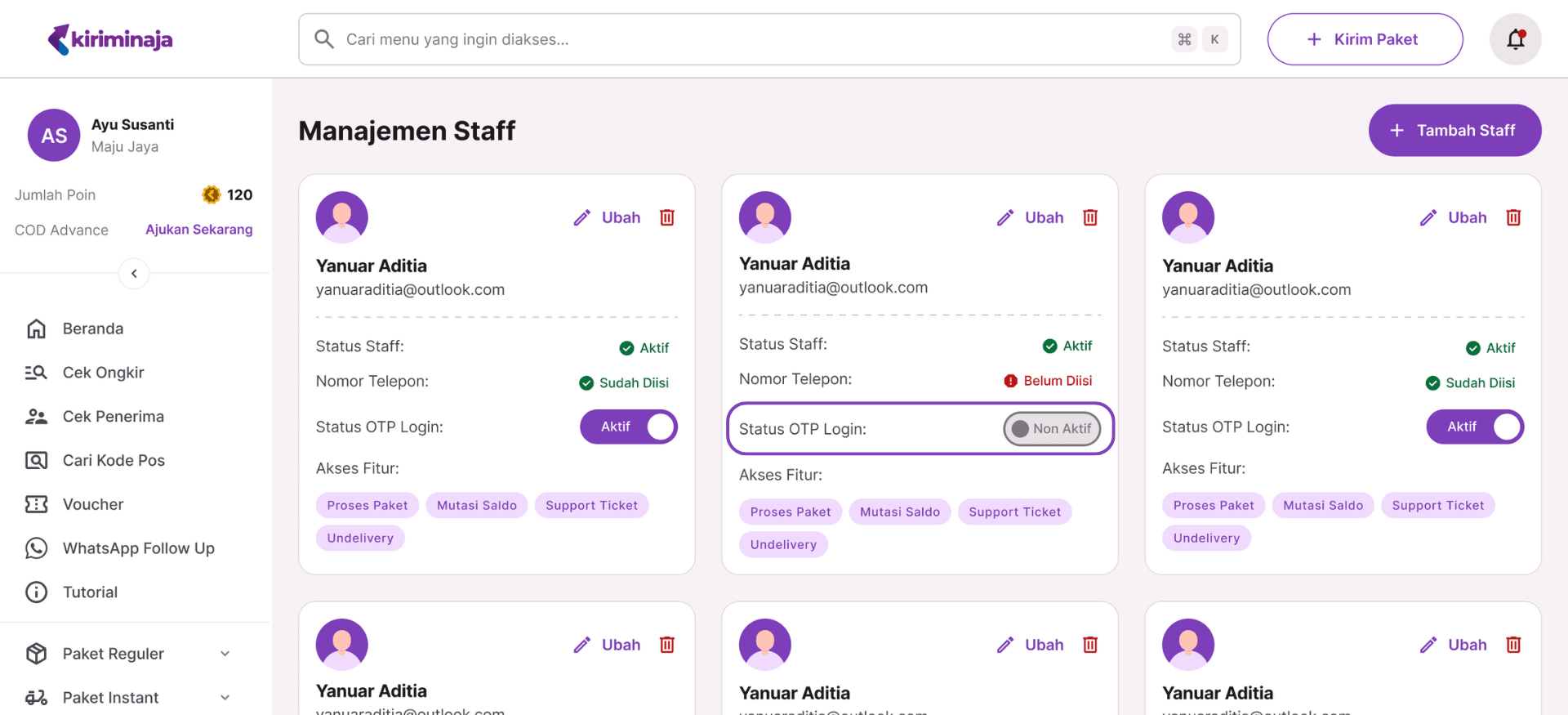This screenshot has height=715, width=1568.
Task: Click the AS profile avatar
Action: coord(54,136)
